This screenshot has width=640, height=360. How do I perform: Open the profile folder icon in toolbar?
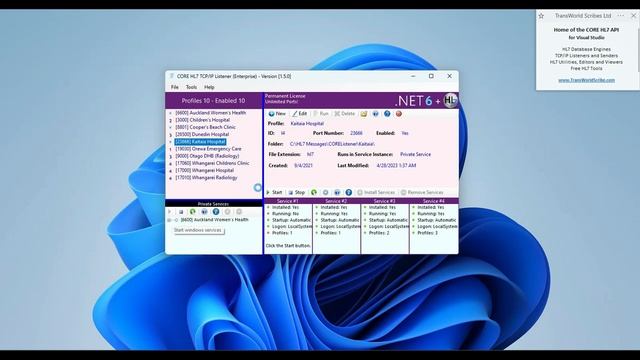click(364, 113)
